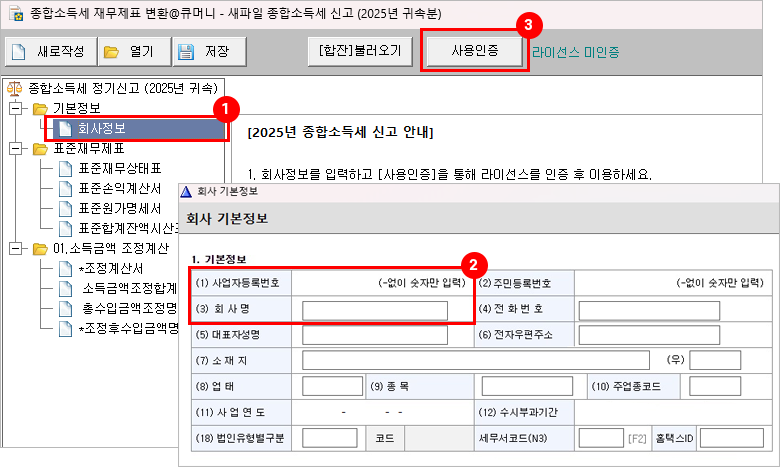Focus the 소재지 address field
The image size is (780, 467).
(476, 360)
